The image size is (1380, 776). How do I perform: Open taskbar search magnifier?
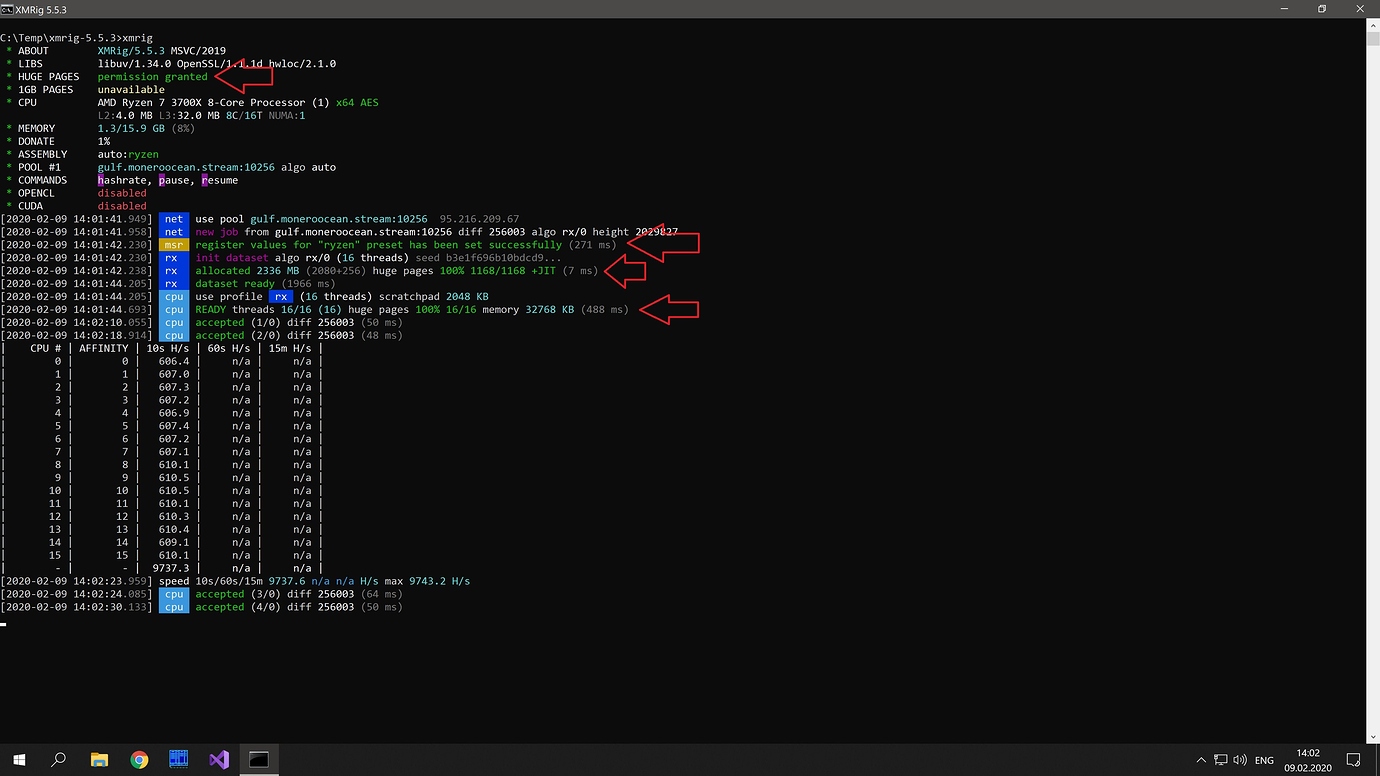58,760
